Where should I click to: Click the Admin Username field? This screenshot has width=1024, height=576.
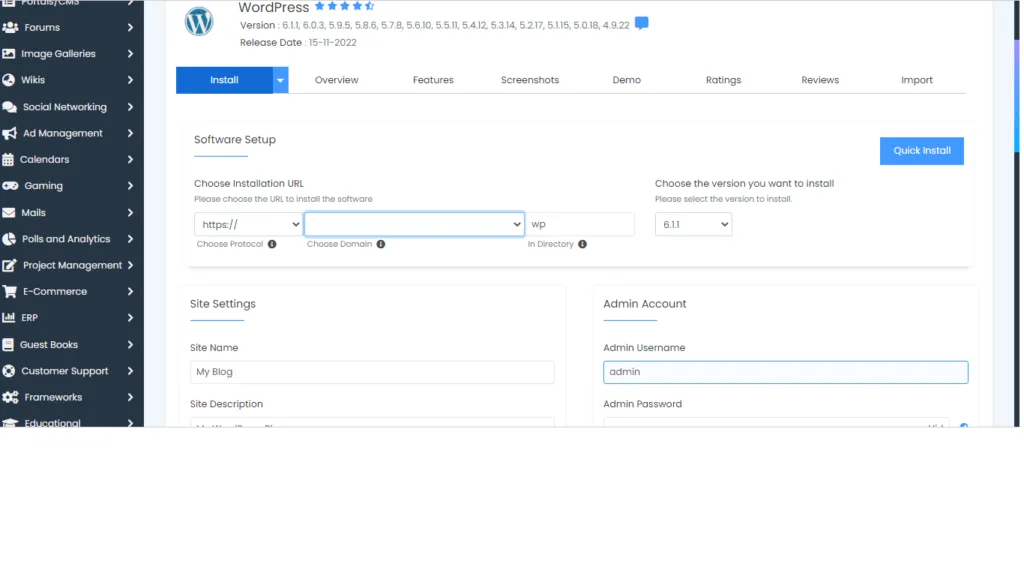(786, 372)
